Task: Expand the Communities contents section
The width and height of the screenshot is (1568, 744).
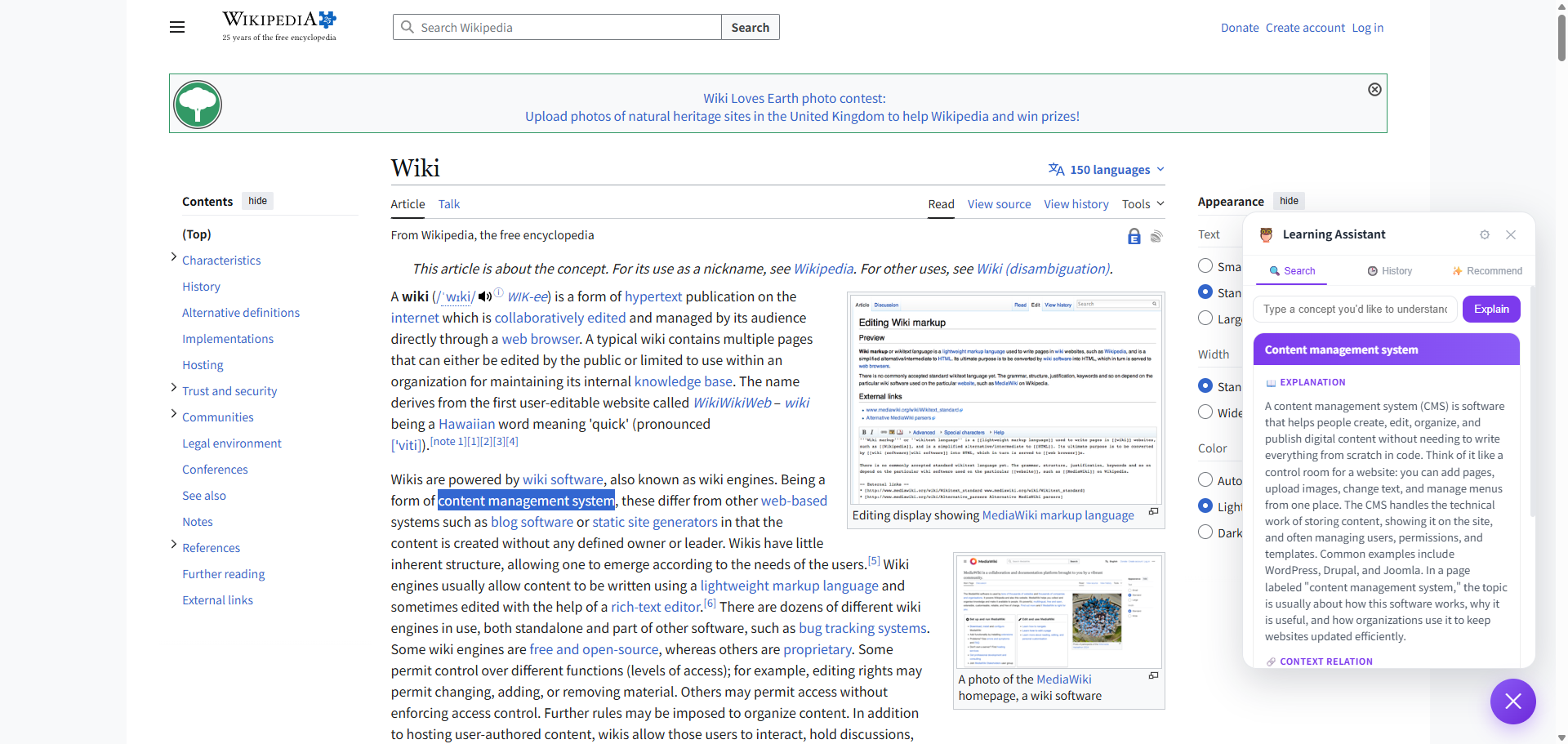Action: tap(174, 414)
